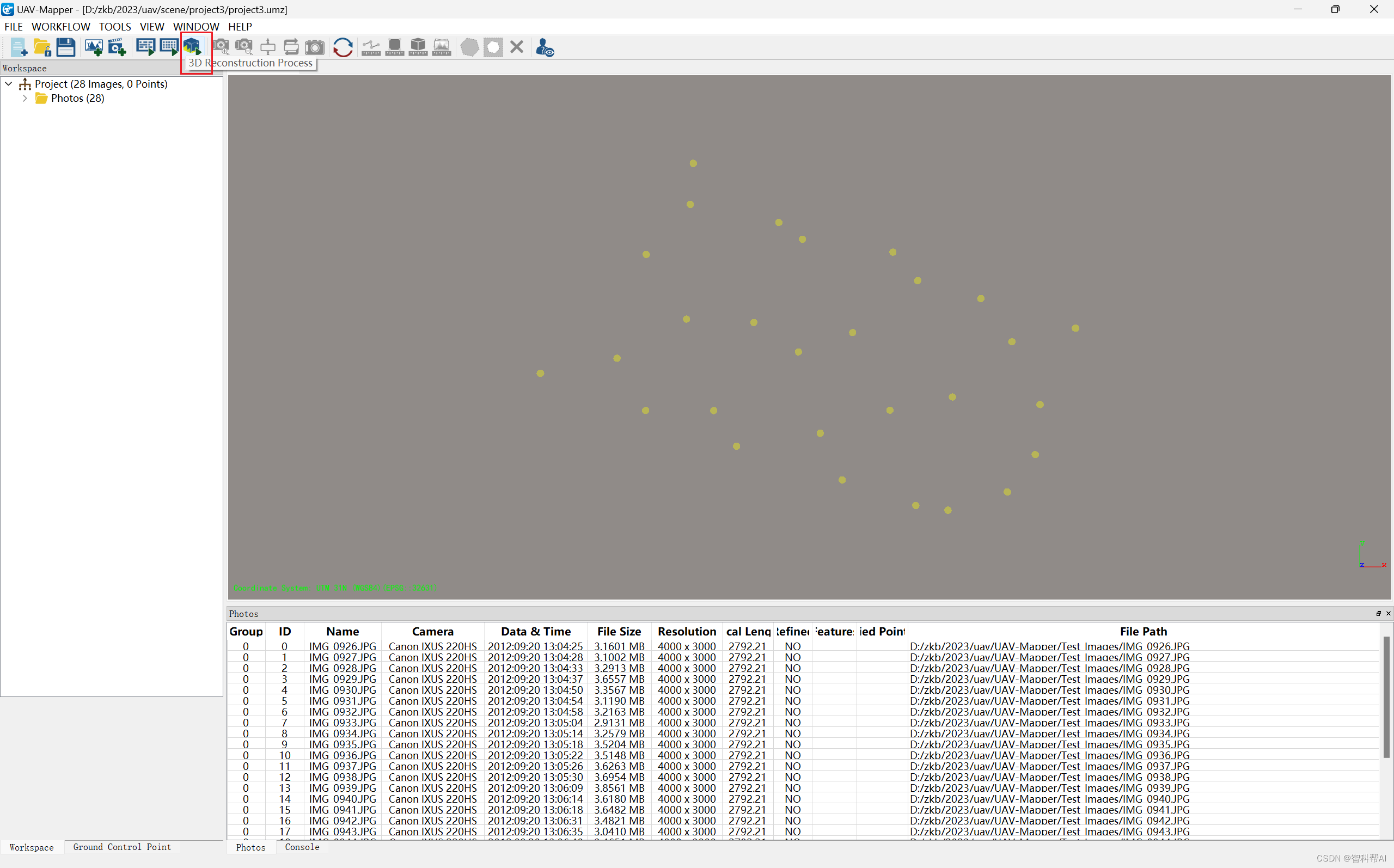Sort by the Name column header
Screen dimensions: 1394x868
tap(343, 632)
